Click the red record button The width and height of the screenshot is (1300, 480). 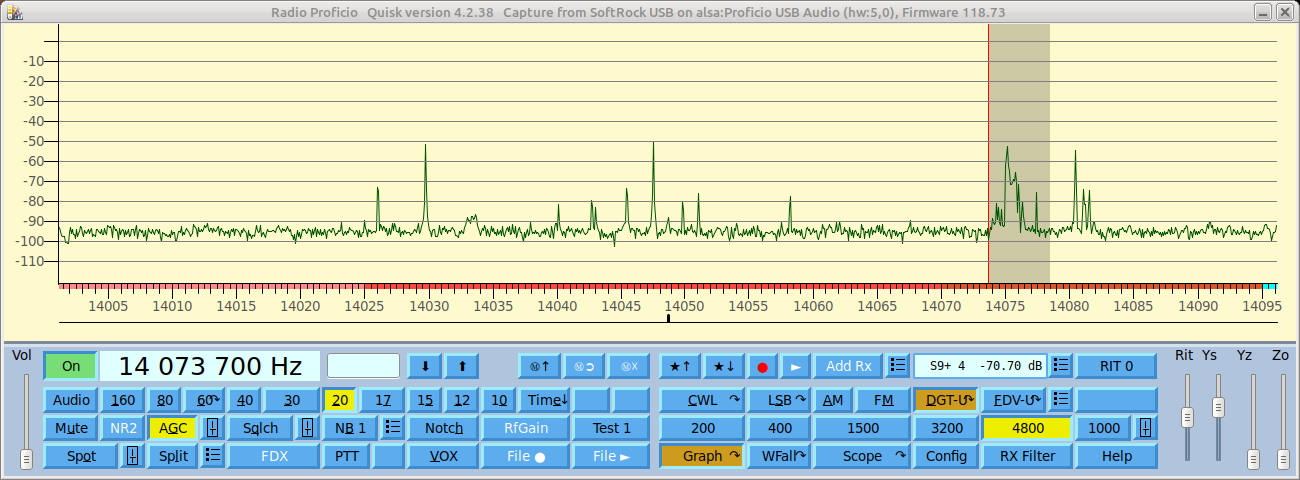tap(762, 366)
